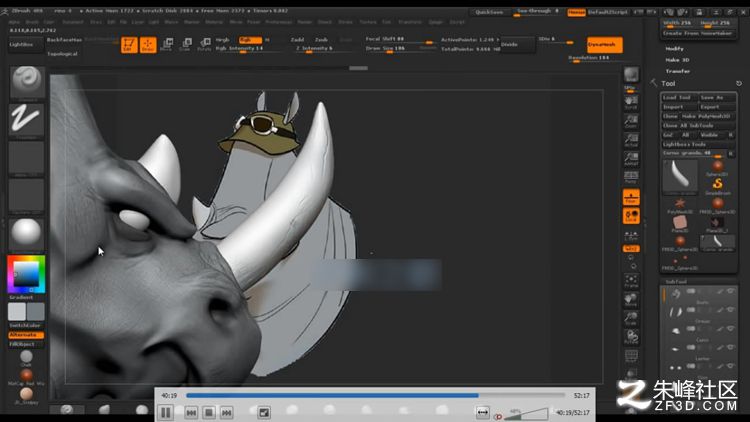Click the QuickSave button
750x422 pixels.
(x=489, y=12)
